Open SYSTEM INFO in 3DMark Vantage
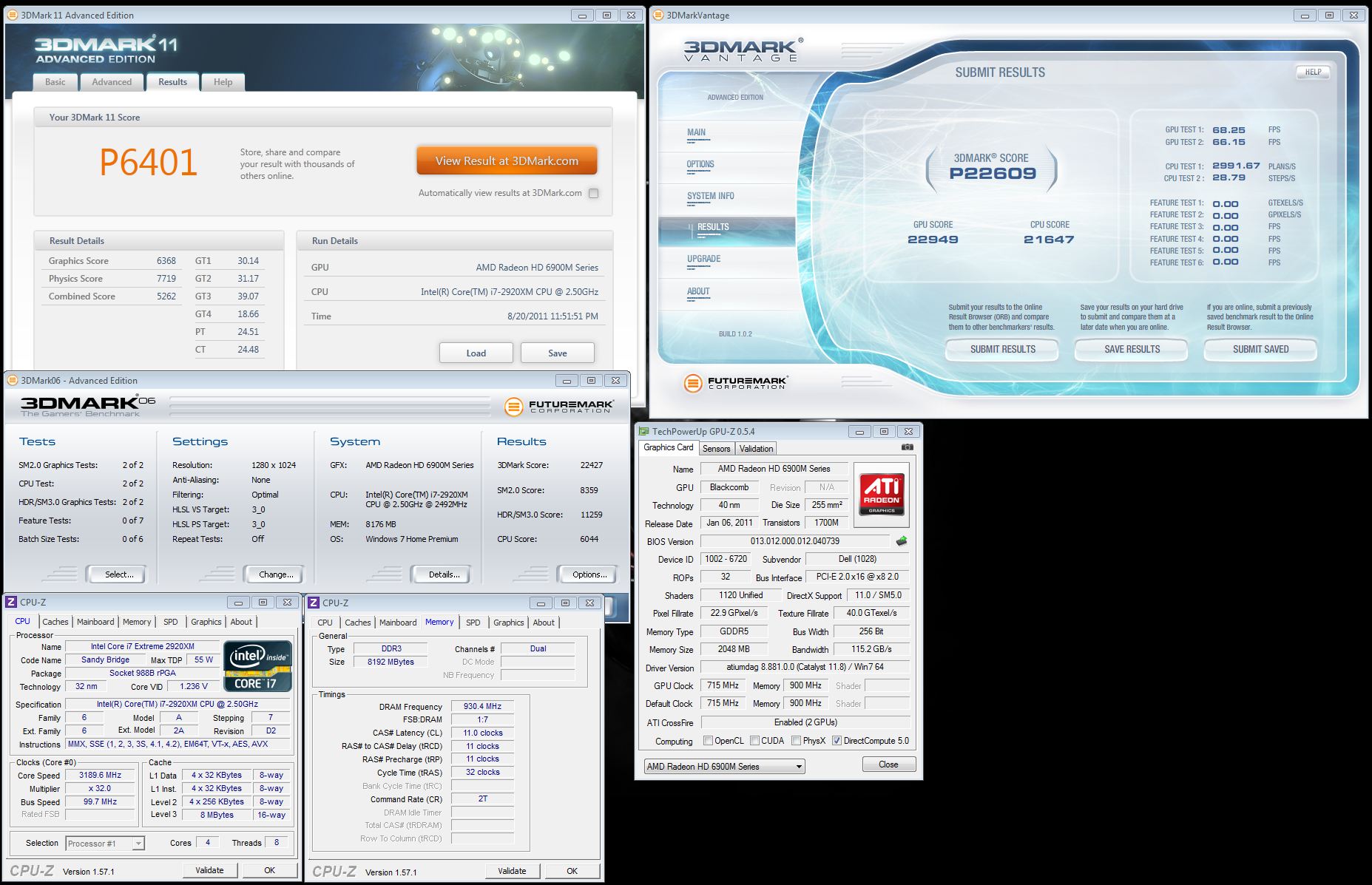1372x885 pixels. point(711,196)
